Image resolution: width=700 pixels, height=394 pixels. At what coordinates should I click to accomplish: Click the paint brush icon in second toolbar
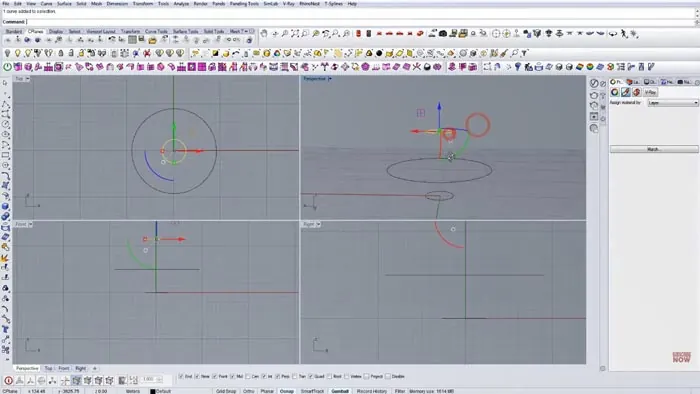(504, 53)
